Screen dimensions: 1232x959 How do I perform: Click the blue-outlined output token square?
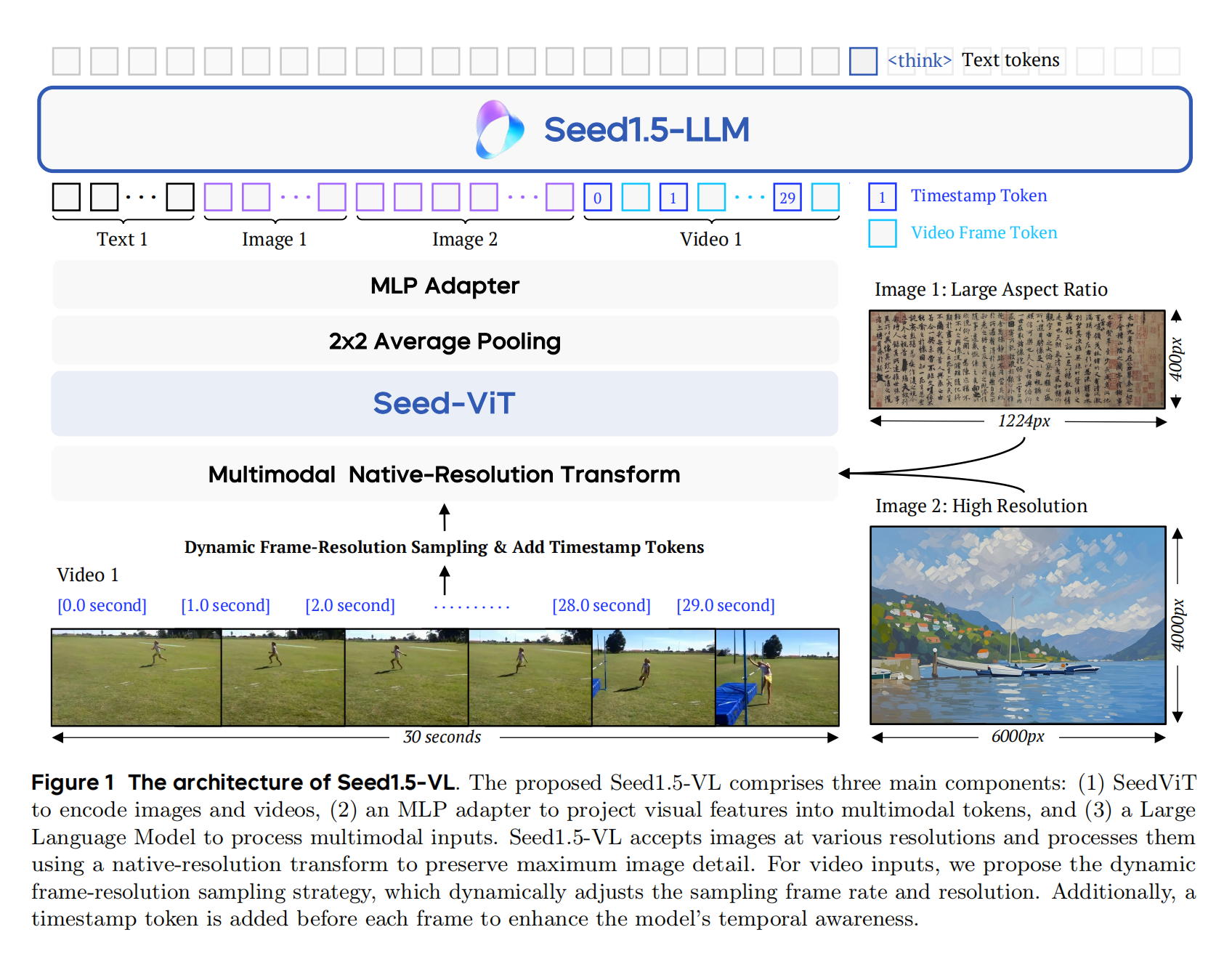click(863, 61)
